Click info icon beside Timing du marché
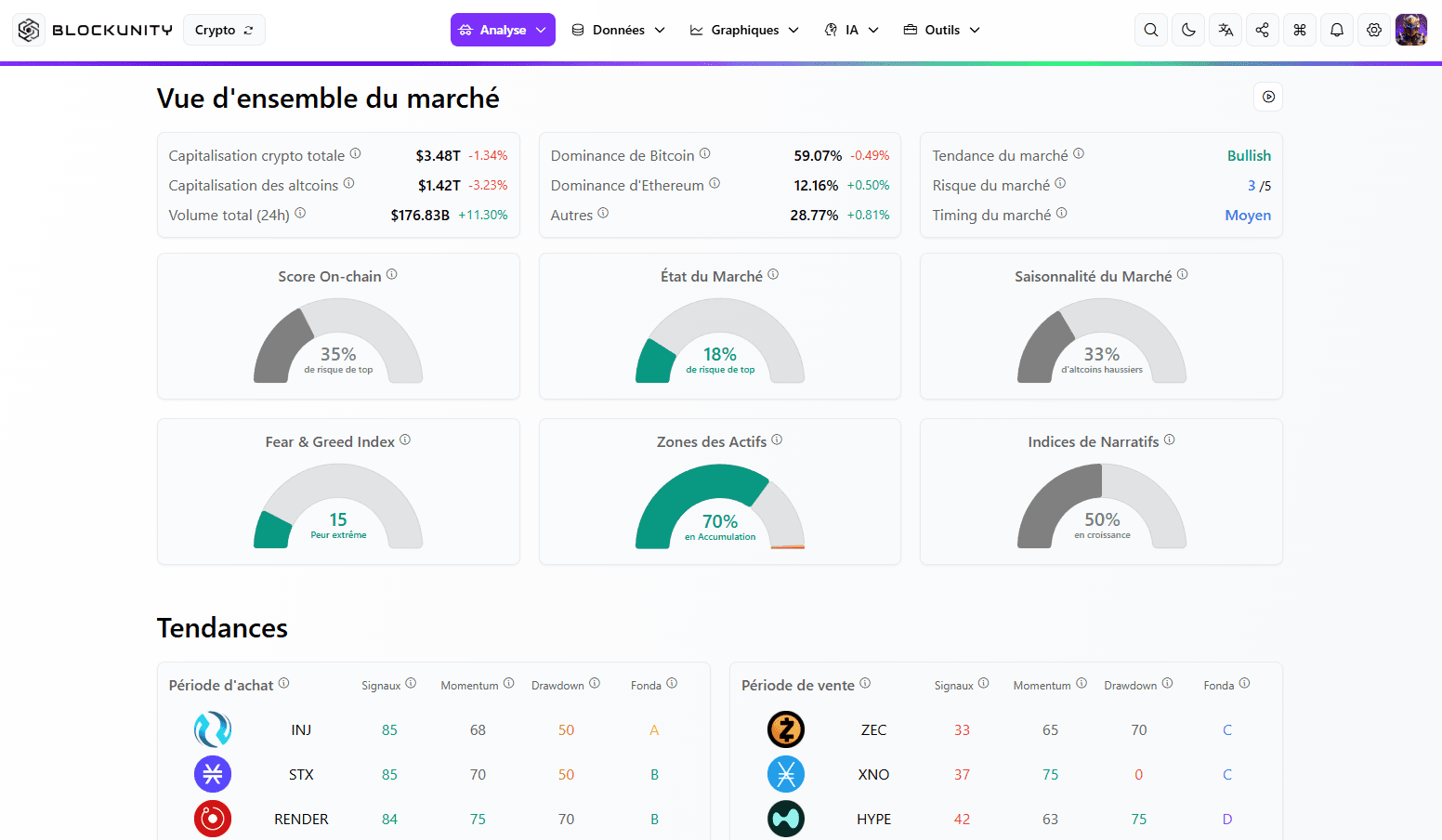This screenshot has width=1442, height=840. (1061, 213)
